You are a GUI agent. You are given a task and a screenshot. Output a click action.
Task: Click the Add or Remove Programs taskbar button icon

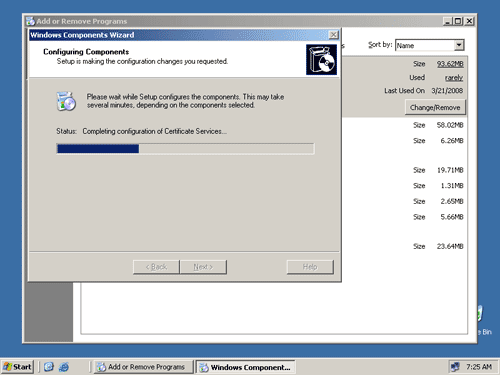coord(101,367)
